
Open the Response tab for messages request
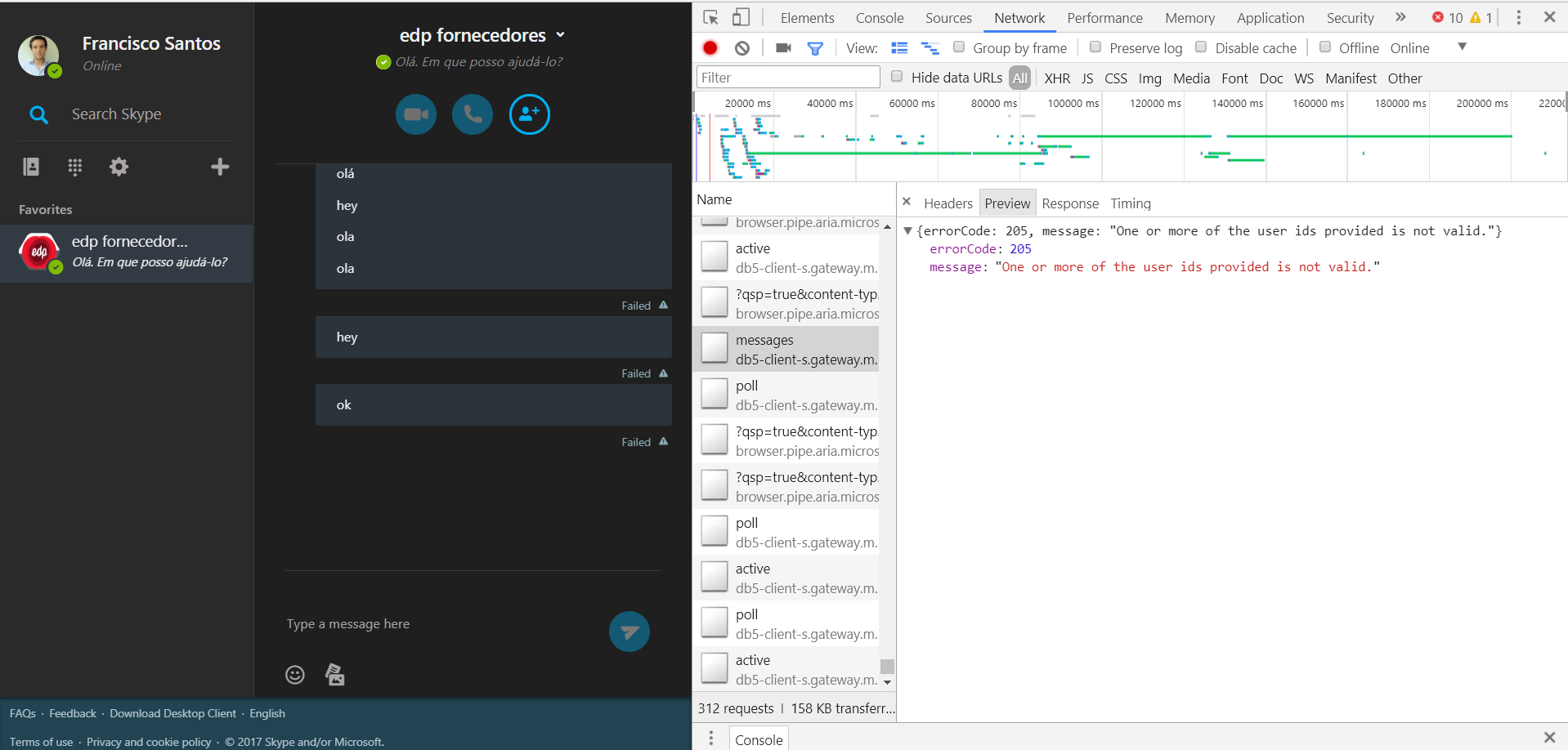pos(1070,203)
